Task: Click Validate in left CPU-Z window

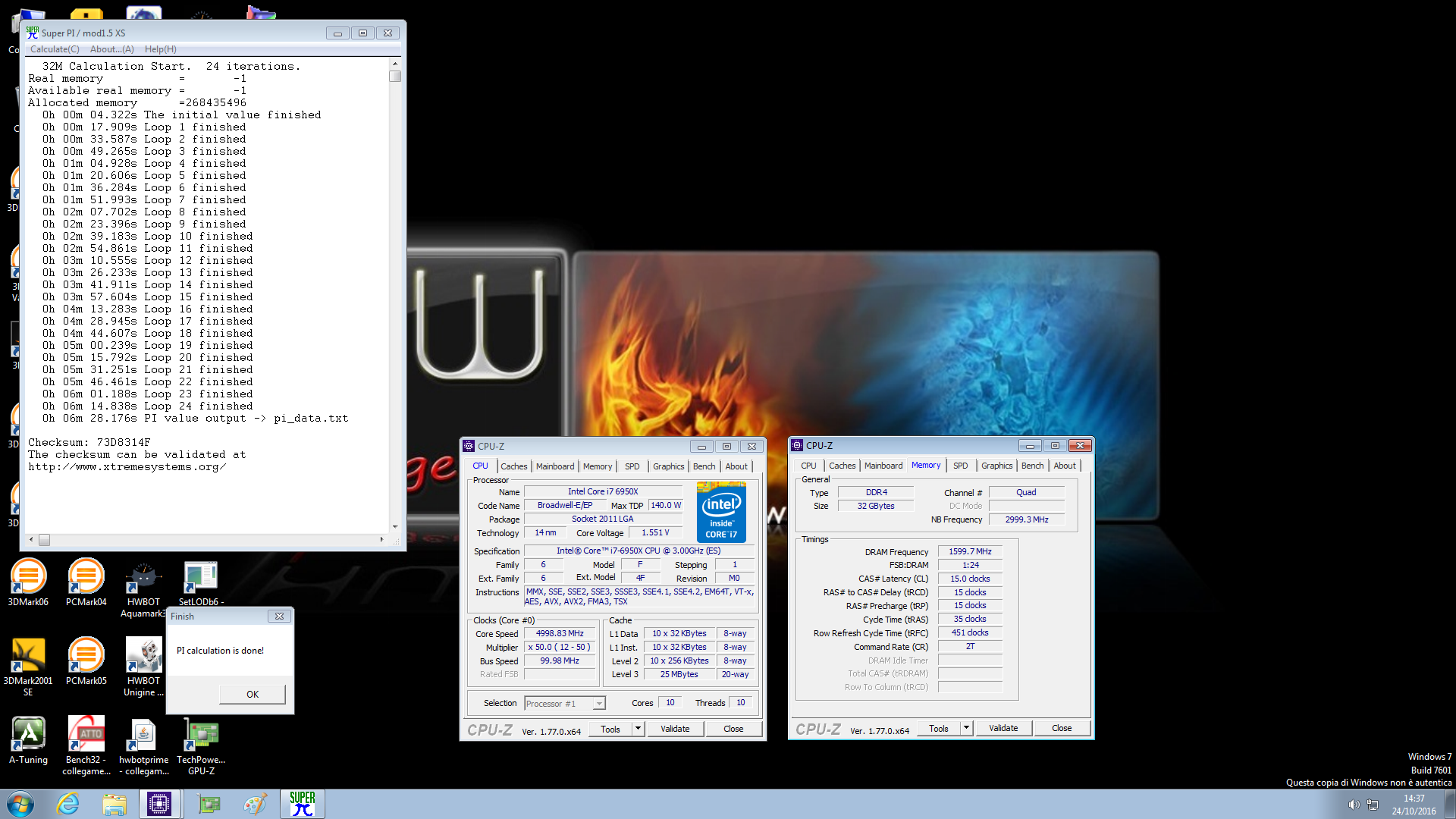Action: [x=675, y=729]
